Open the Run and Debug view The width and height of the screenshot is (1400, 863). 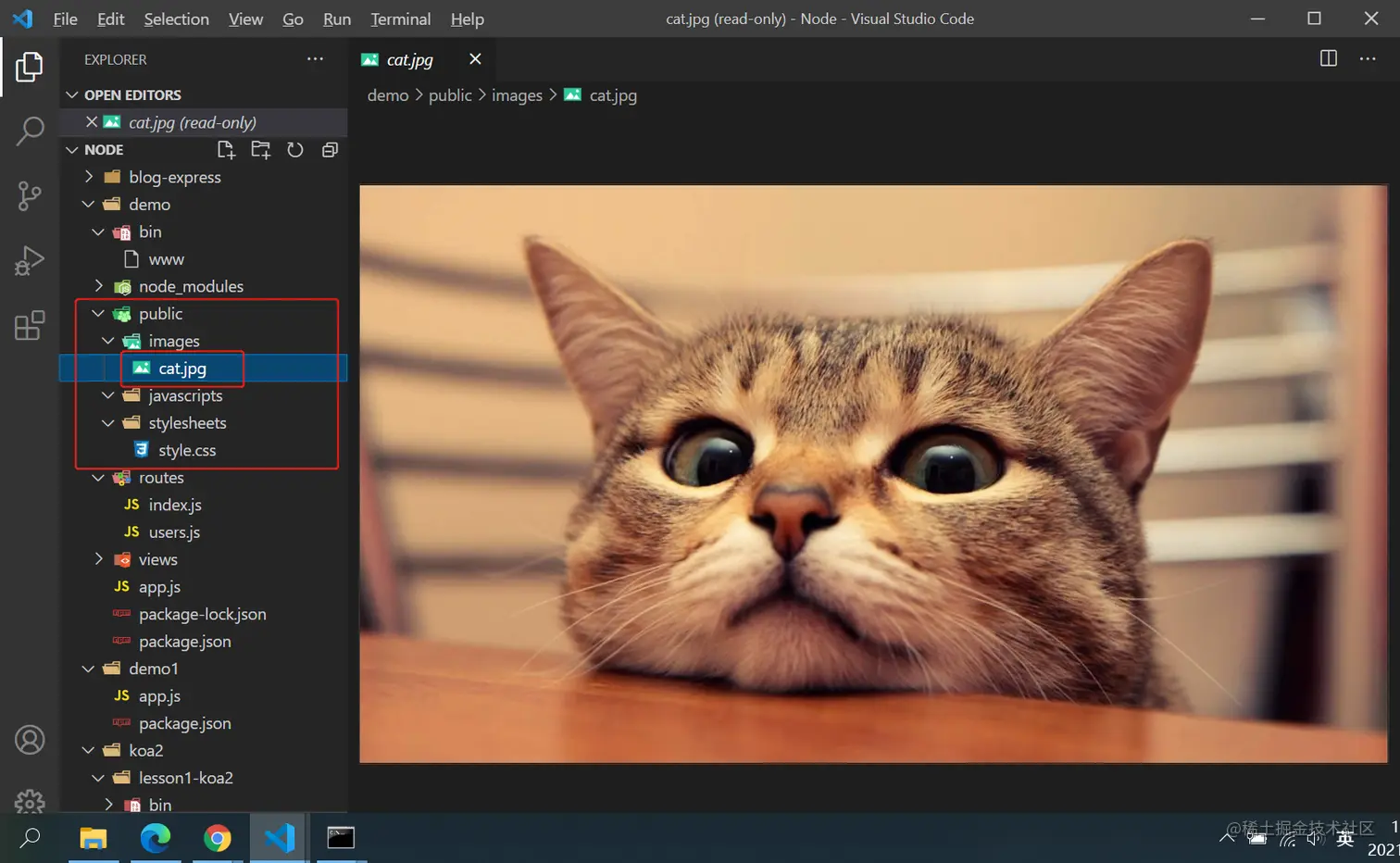pyautogui.click(x=30, y=260)
